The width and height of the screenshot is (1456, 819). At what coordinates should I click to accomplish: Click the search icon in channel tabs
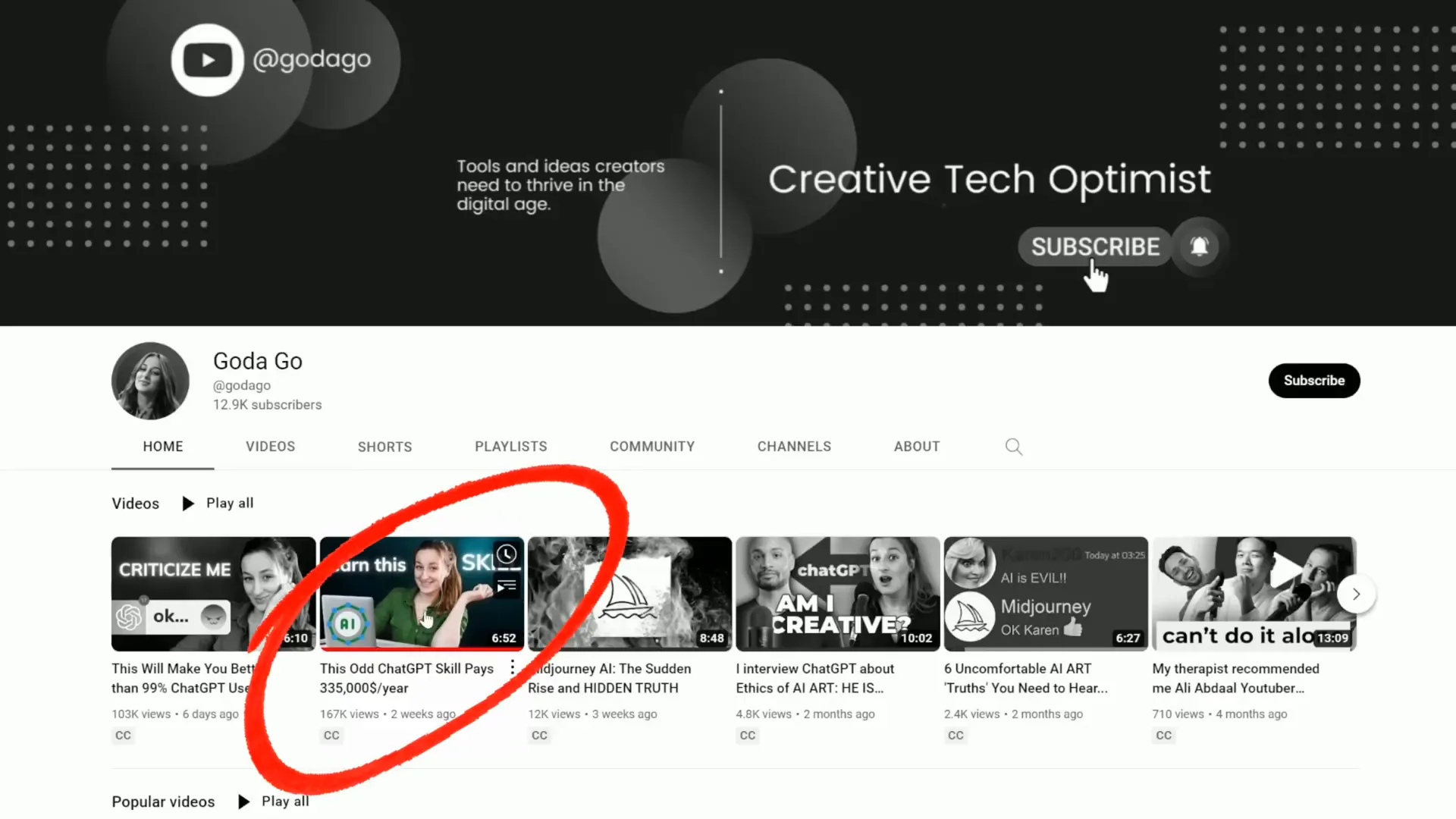pyautogui.click(x=1014, y=447)
